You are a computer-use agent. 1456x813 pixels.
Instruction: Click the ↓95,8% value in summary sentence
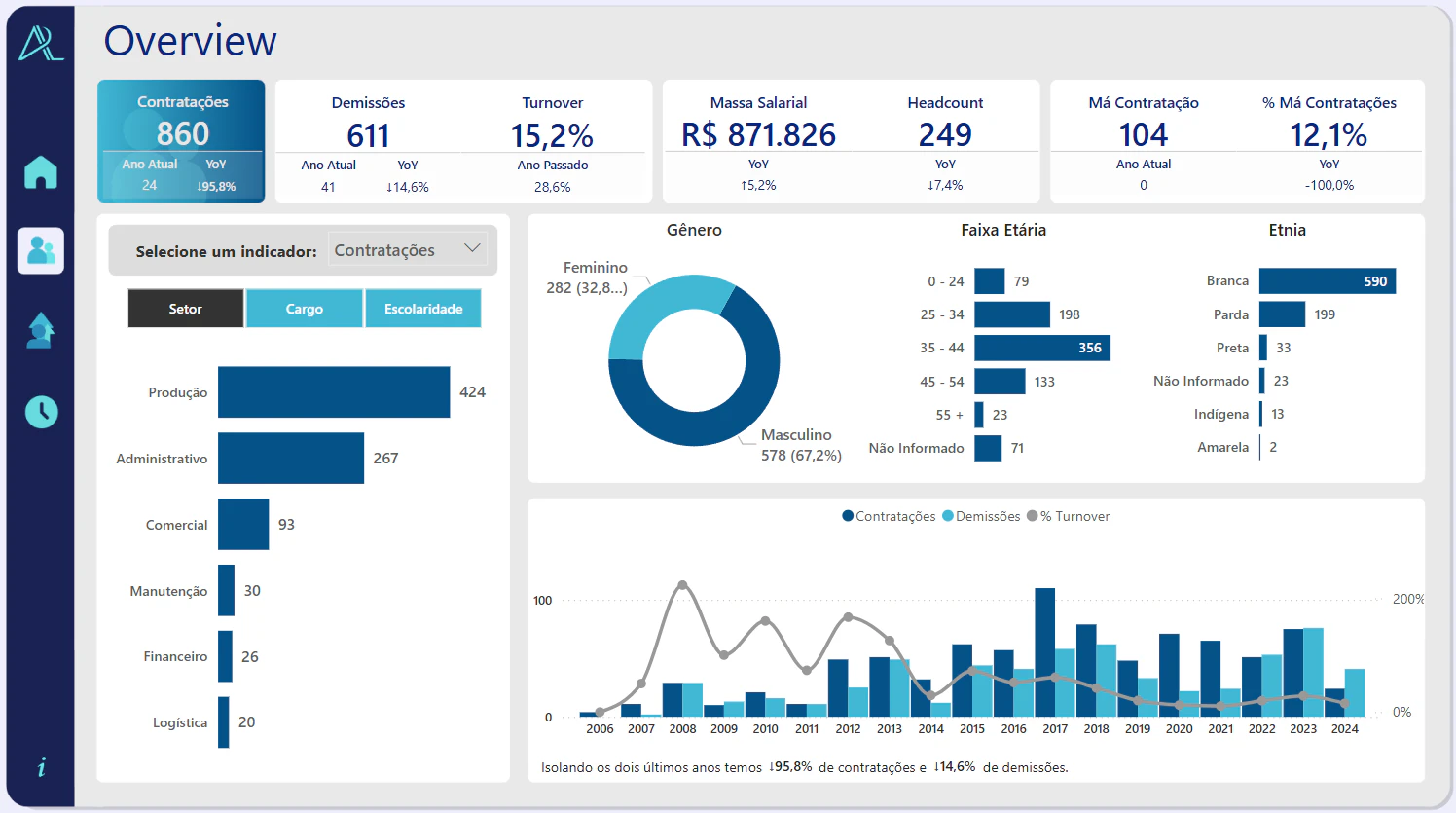(x=790, y=766)
